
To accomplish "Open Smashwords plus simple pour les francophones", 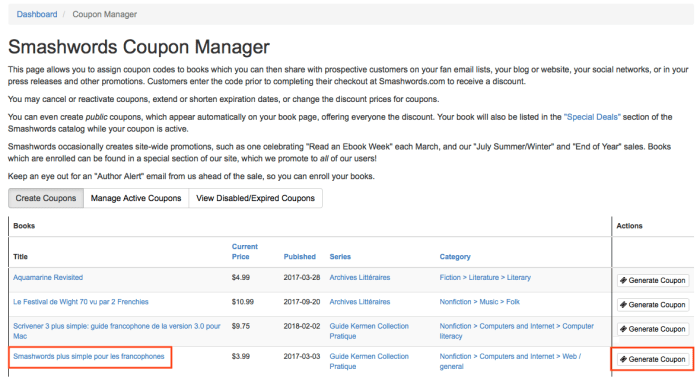I will coord(89,356).
